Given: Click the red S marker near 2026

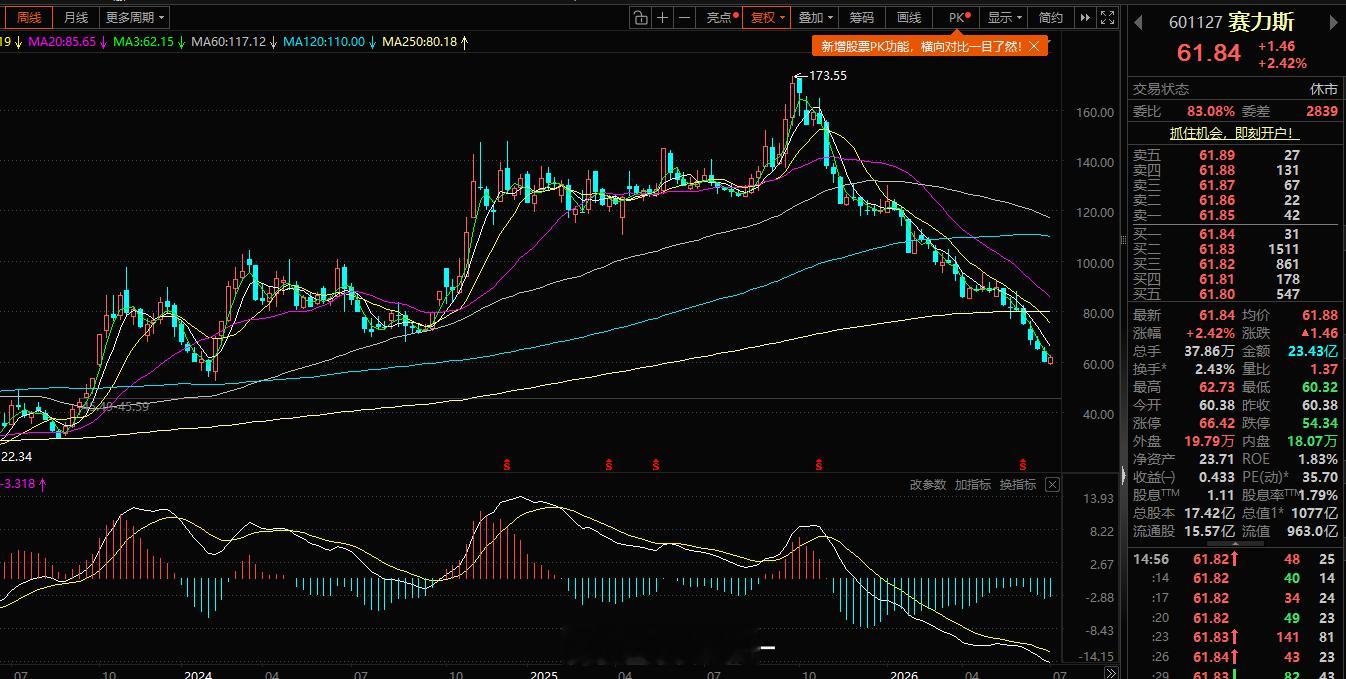Looking at the screenshot, I should coord(1023,464).
